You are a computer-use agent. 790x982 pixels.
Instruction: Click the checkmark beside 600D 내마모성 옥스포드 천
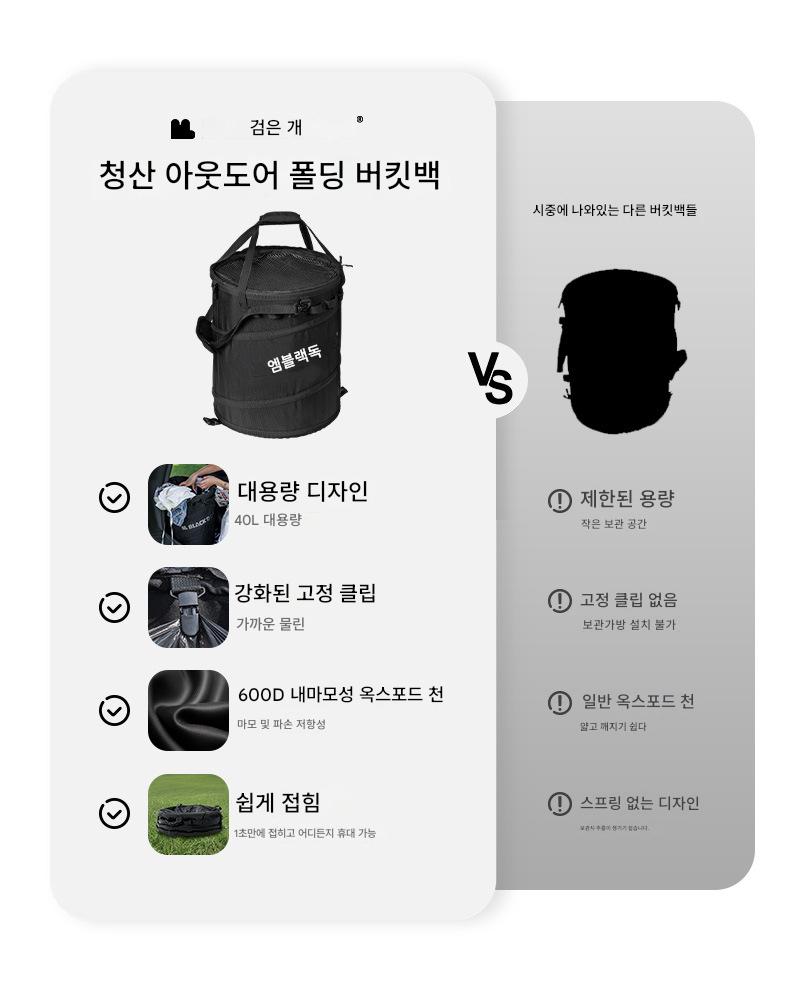pyautogui.click(x=115, y=710)
